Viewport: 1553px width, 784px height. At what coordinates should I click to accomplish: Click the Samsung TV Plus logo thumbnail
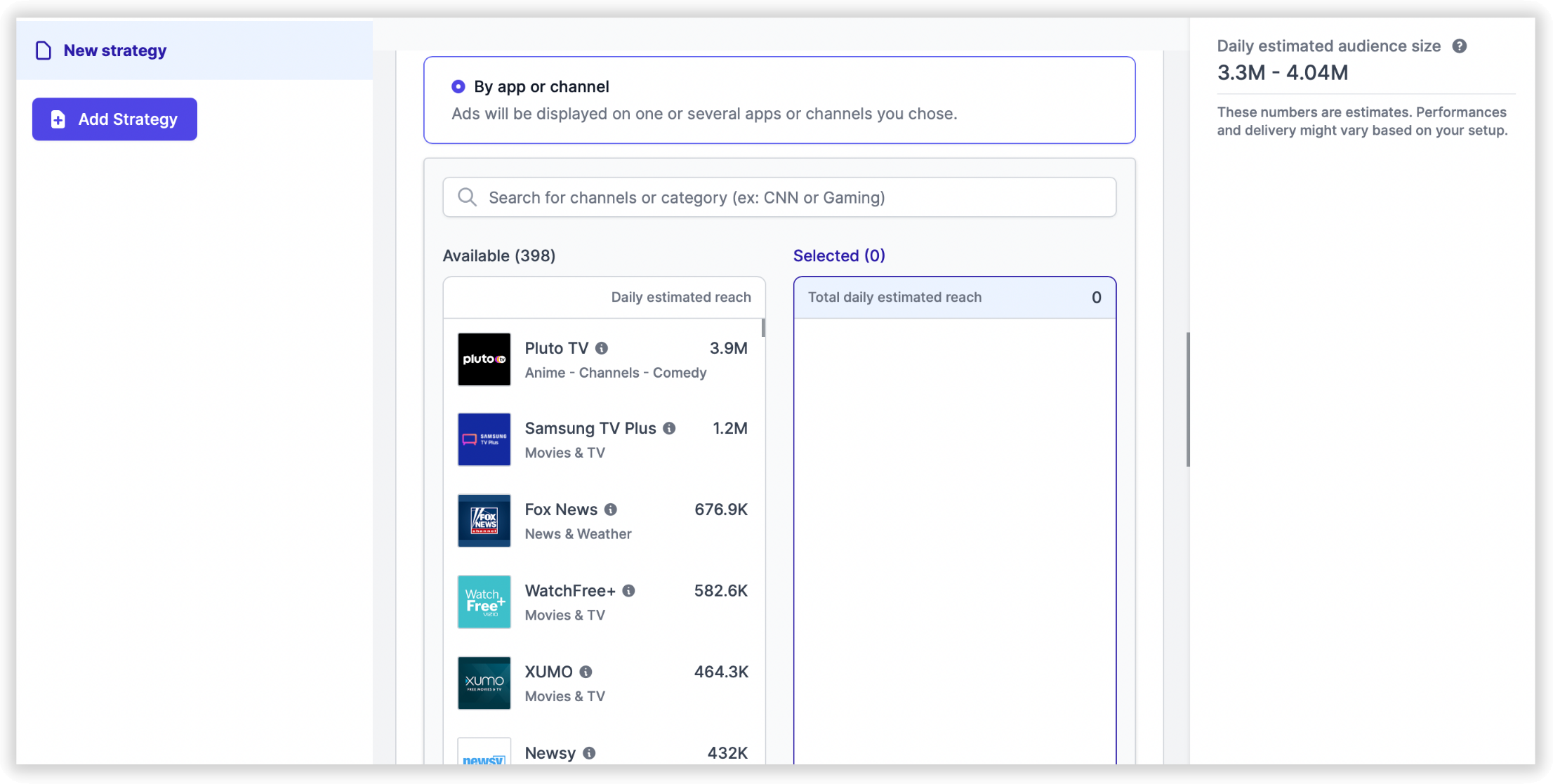click(x=484, y=439)
